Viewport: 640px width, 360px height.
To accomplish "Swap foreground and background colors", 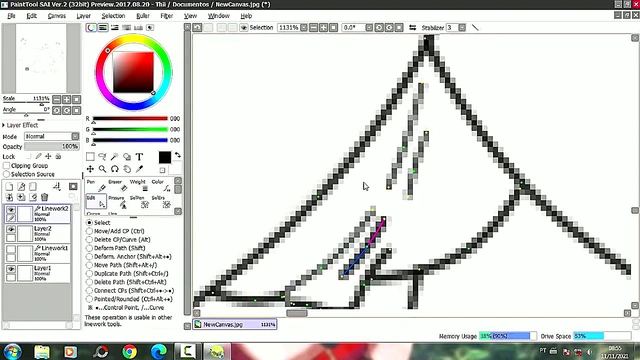I will coord(178,155).
